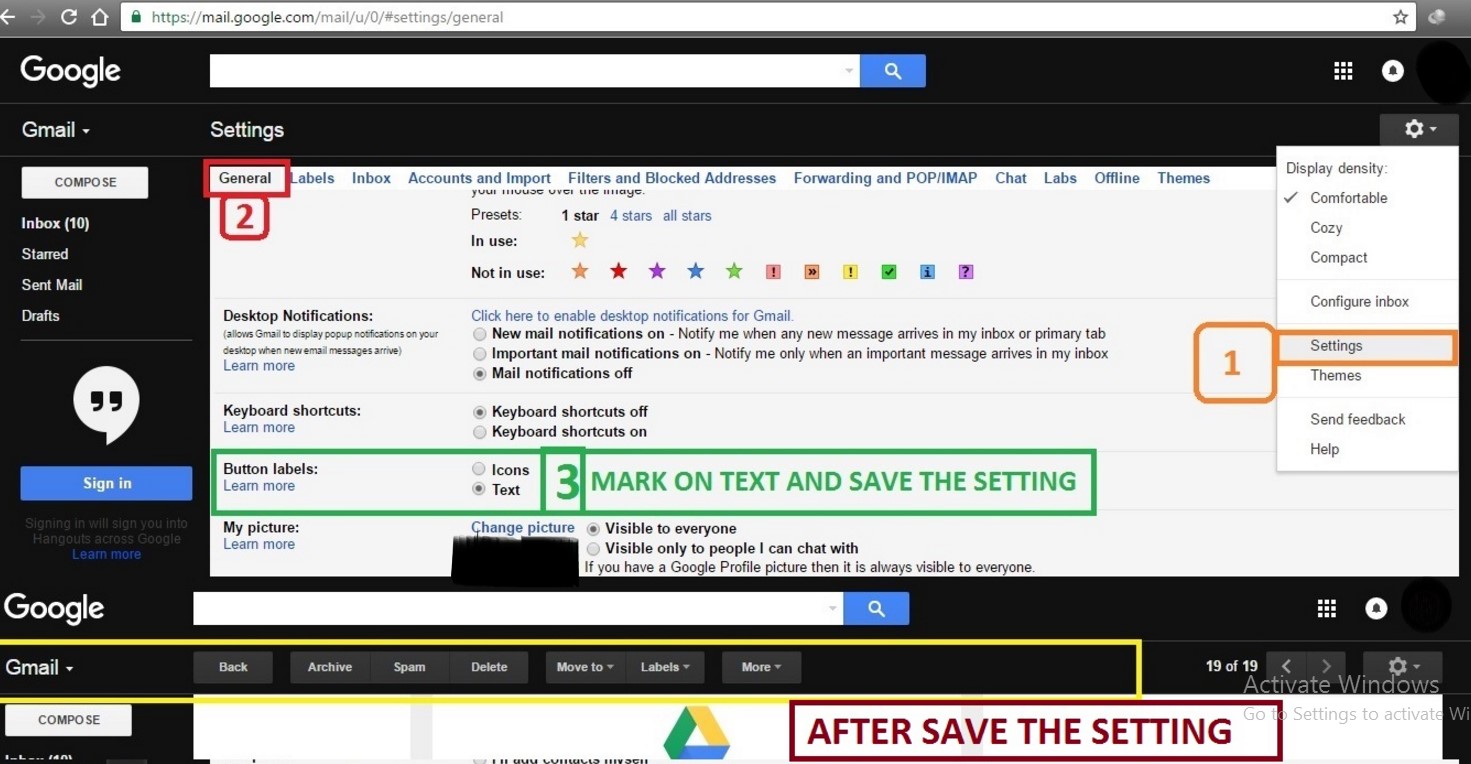Open gear dropdown in lower toolbar
The width and height of the screenshot is (1471, 764).
pyautogui.click(x=1403, y=666)
